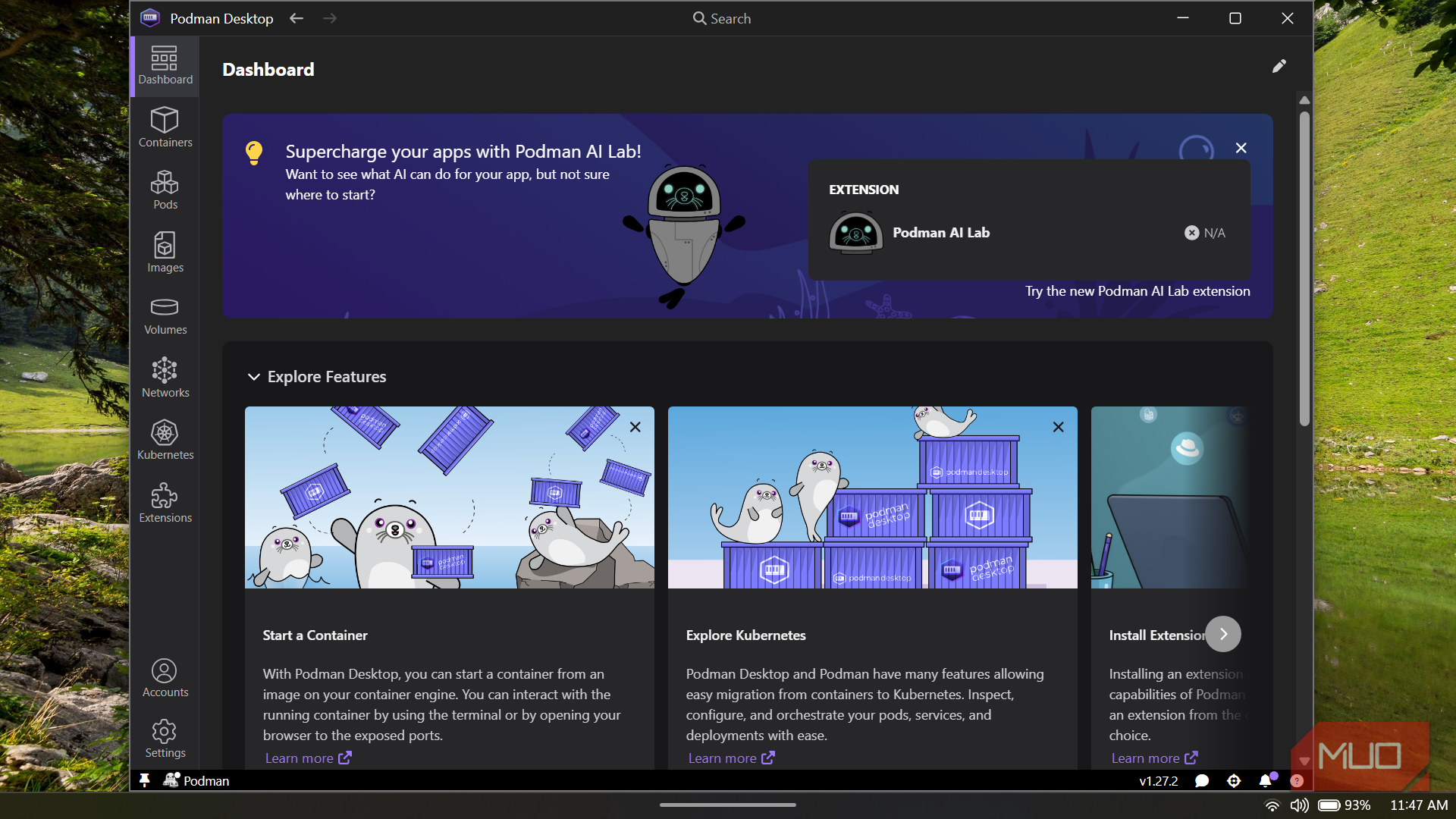The height and width of the screenshot is (819, 1456).
Task: Open Learn more for Start a Container
Action: (308, 758)
